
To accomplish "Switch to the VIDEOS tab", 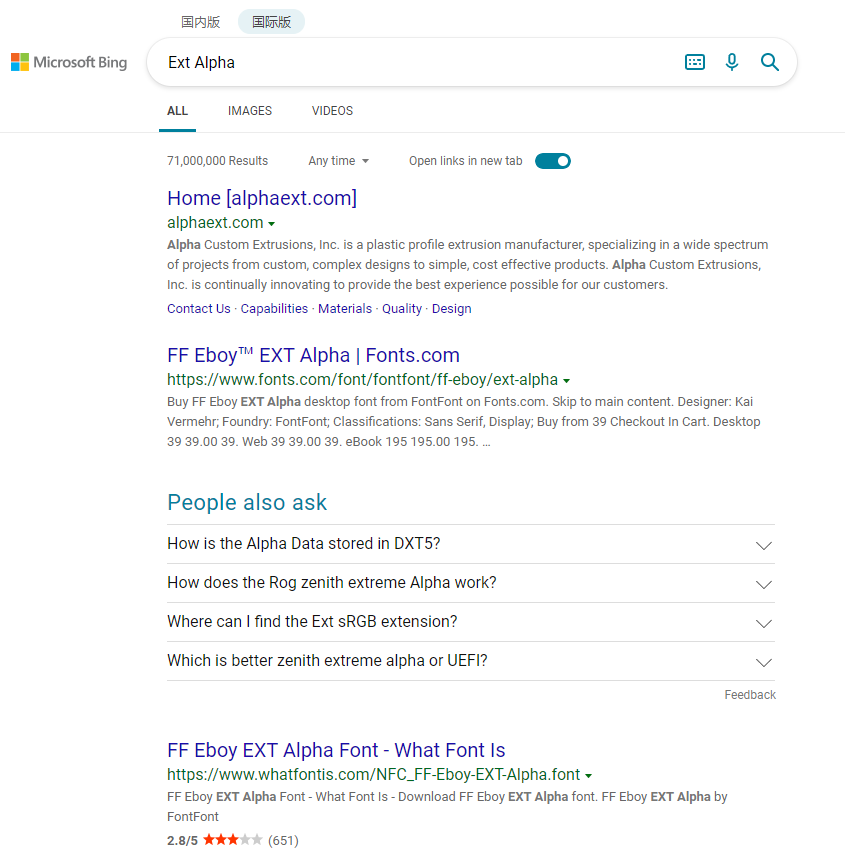I will pos(332,111).
